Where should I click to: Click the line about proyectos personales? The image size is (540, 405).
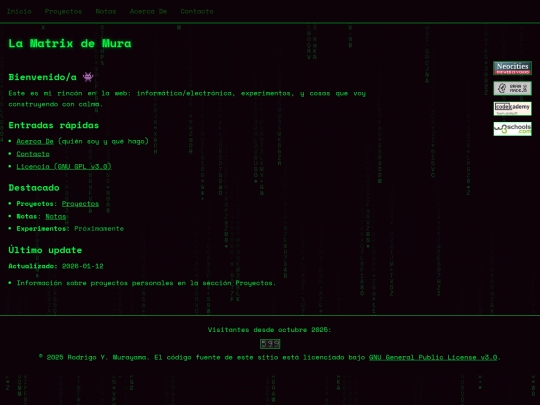click(x=146, y=283)
